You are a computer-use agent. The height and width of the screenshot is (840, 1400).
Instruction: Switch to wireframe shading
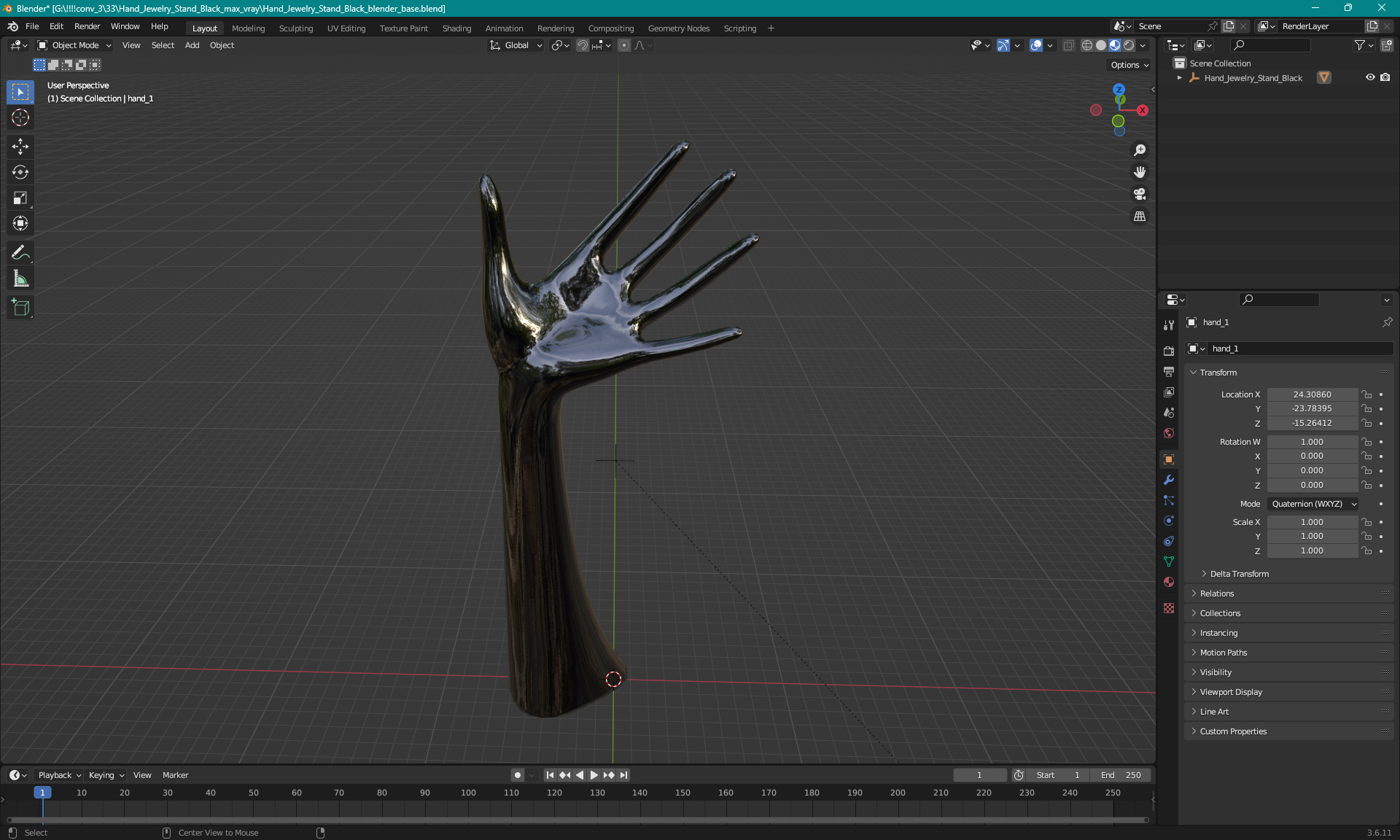click(x=1087, y=45)
